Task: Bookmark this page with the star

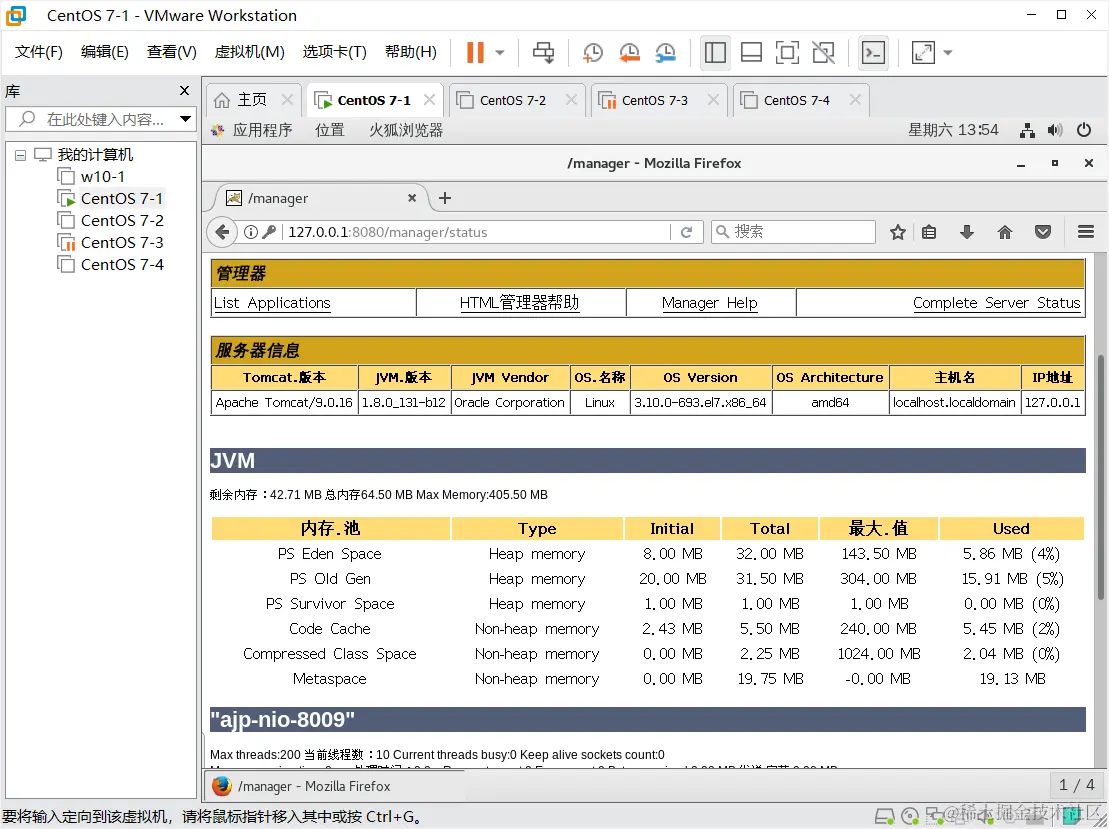Action: [898, 232]
